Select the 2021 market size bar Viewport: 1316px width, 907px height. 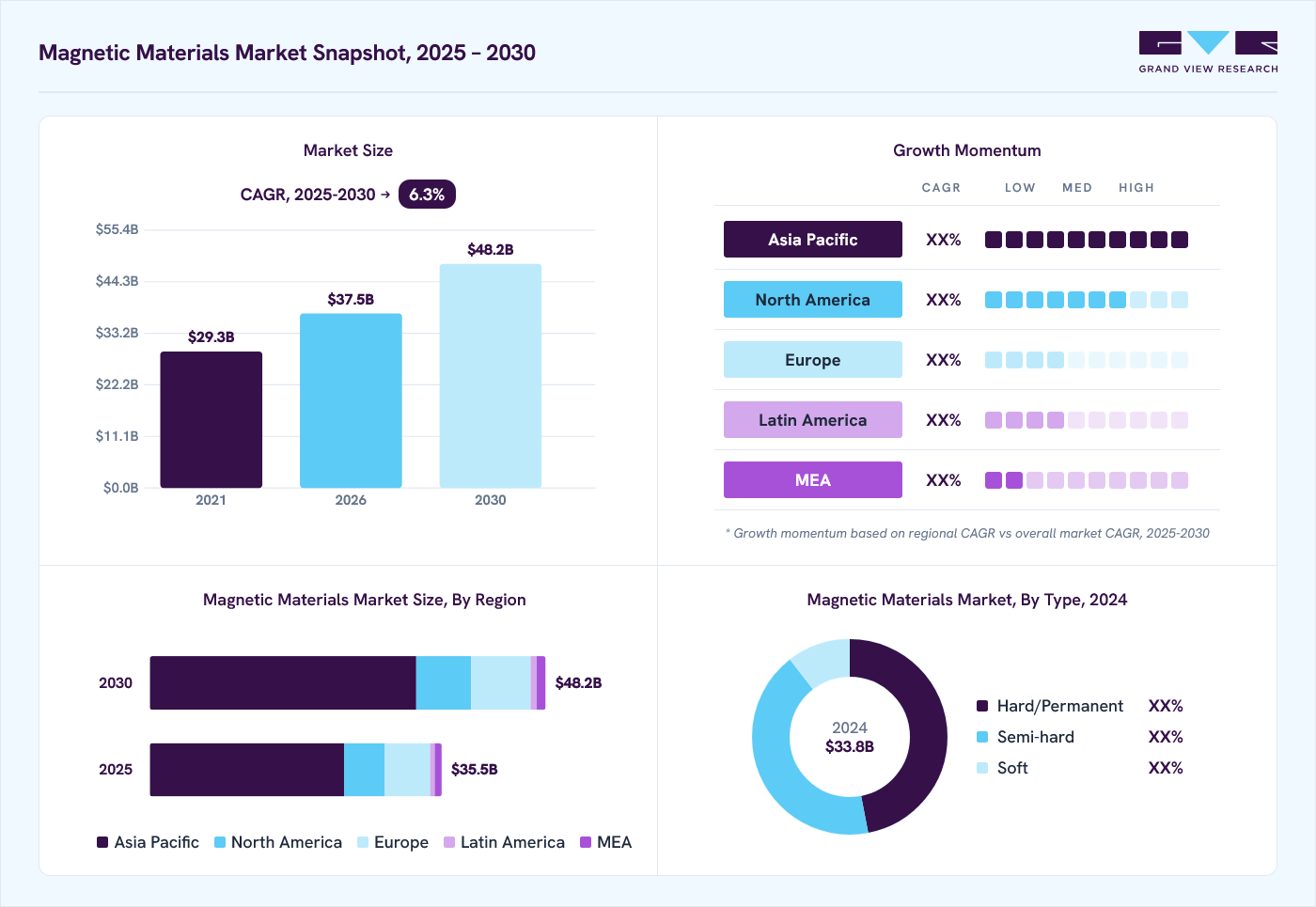click(211, 419)
